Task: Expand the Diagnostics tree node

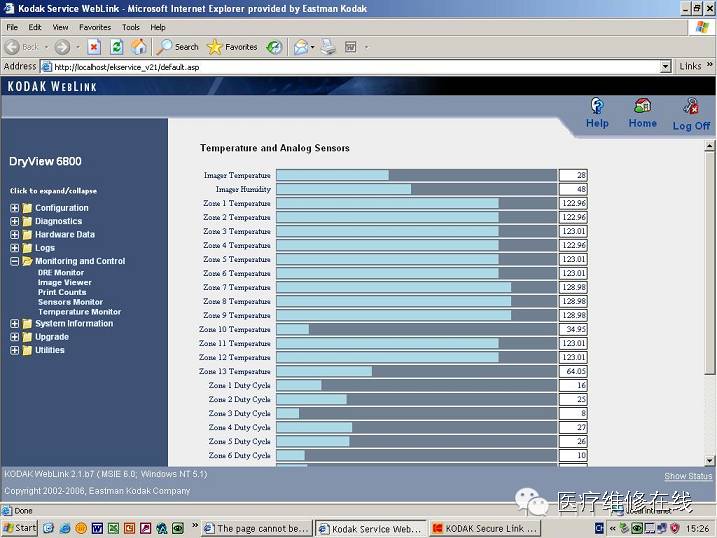Action: point(15,221)
